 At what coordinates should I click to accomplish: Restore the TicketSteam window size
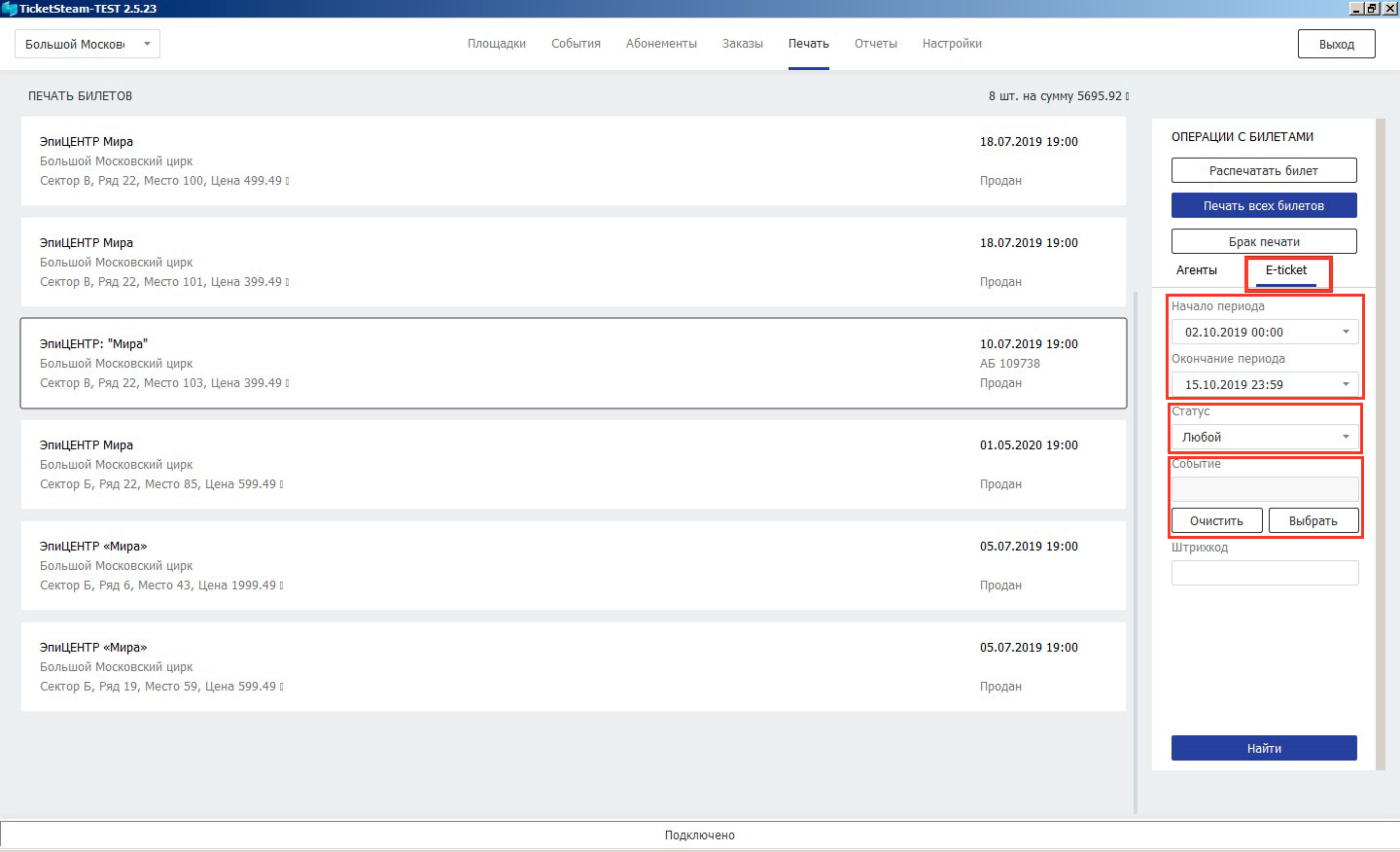click(x=1372, y=8)
